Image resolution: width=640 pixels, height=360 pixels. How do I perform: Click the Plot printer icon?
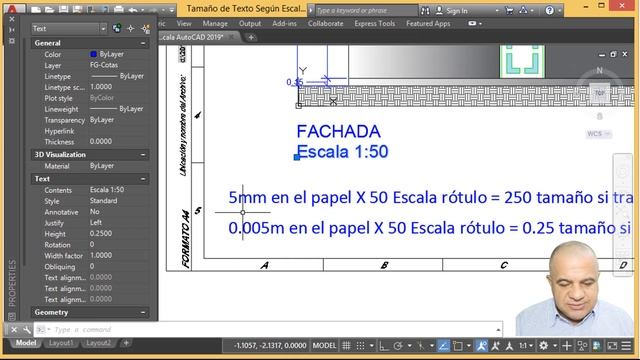point(118,9)
